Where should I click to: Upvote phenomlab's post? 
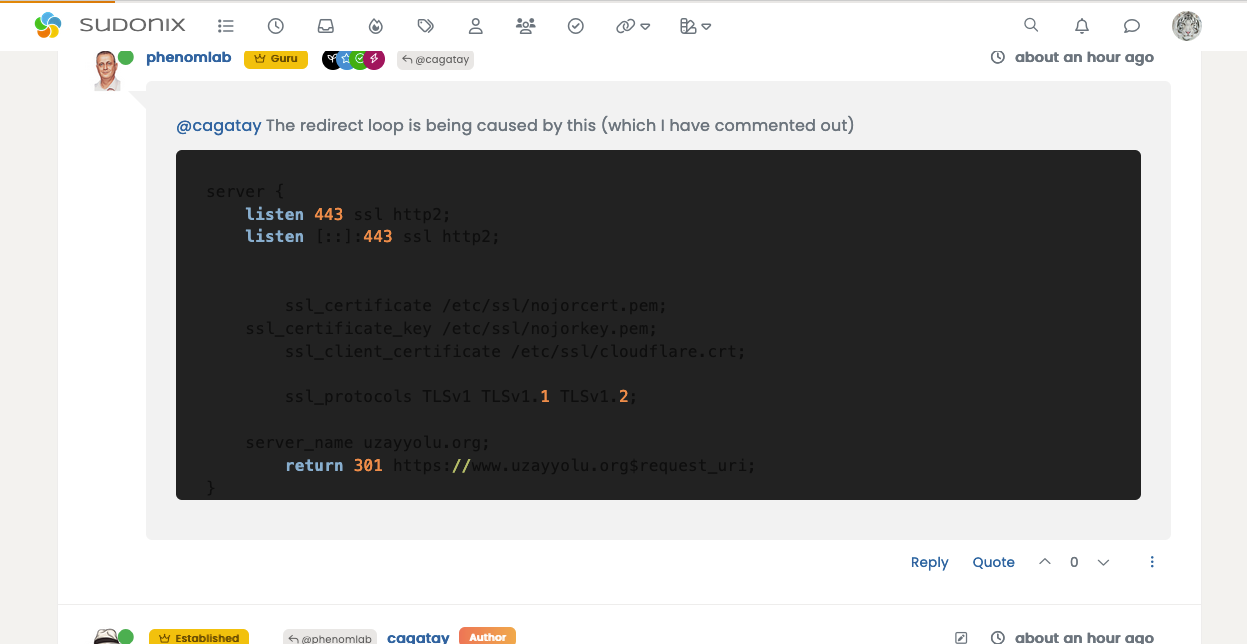pos(1045,562)
